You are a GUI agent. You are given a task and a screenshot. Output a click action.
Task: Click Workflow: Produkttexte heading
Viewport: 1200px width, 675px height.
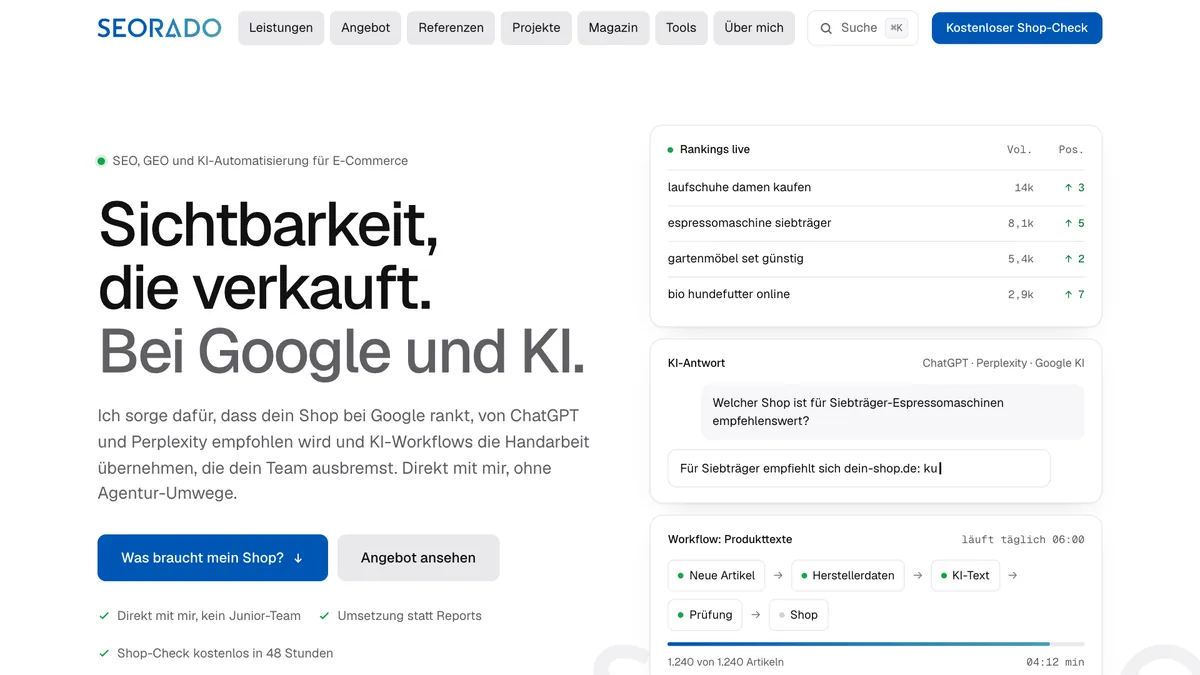[730, 539]
